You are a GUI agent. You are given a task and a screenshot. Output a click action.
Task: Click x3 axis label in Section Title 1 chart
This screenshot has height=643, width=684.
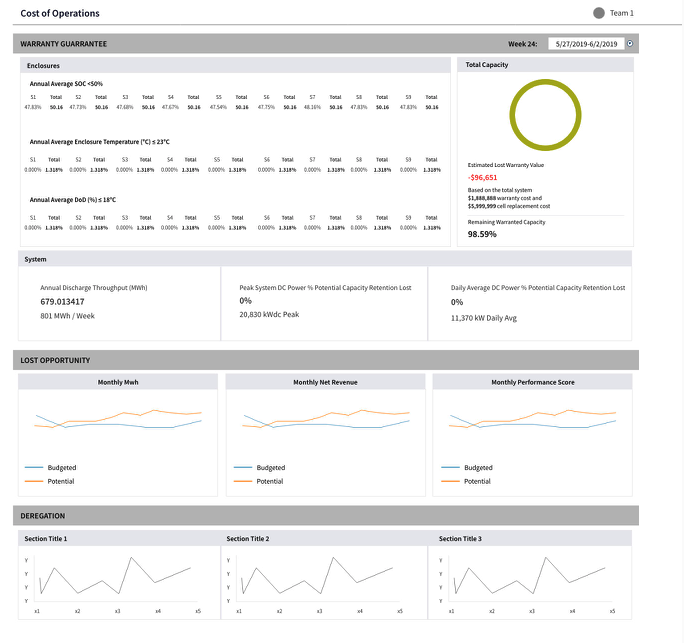pos(117,611)
